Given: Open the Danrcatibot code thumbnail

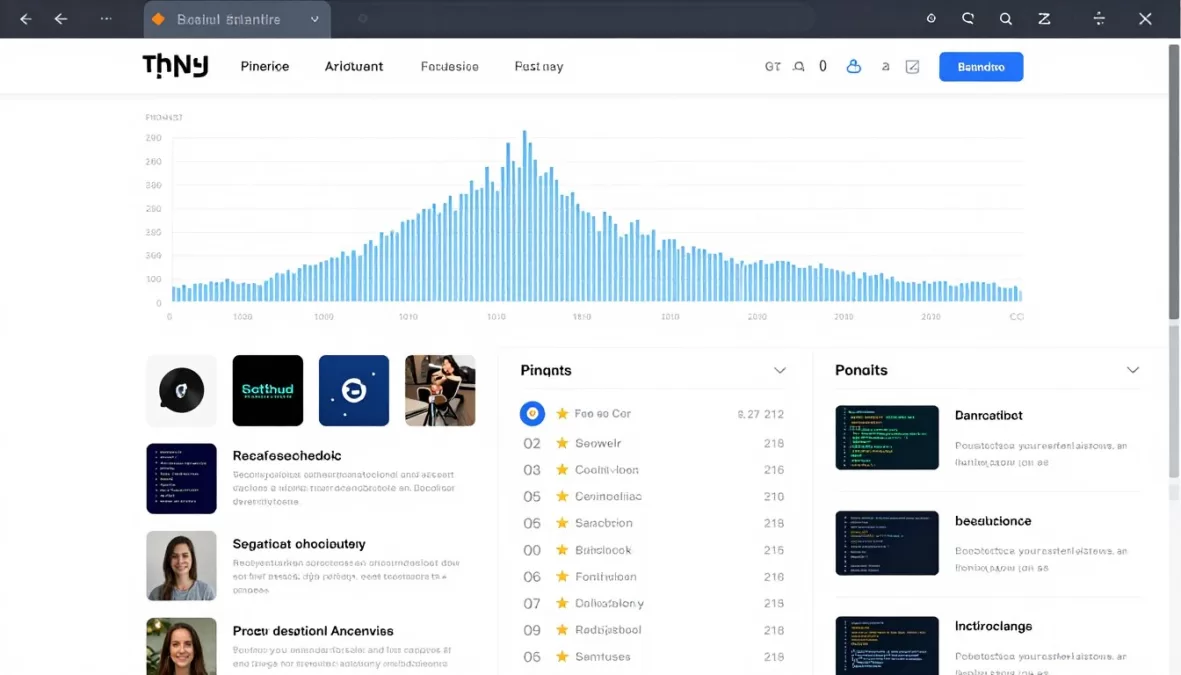Looking at the screenshot, I should [887, 438].
